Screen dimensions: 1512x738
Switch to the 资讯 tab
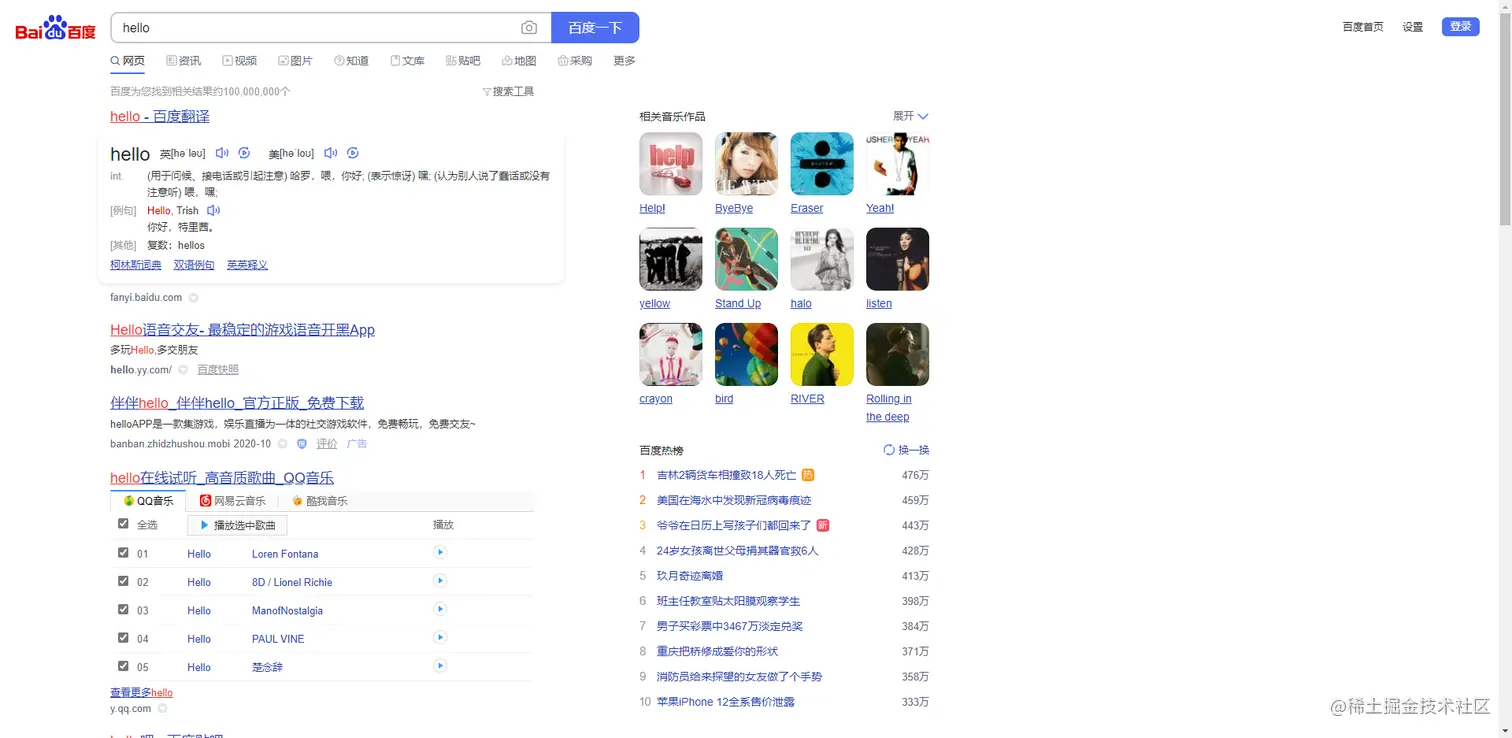pyautogui.click(x=183, y=61)
